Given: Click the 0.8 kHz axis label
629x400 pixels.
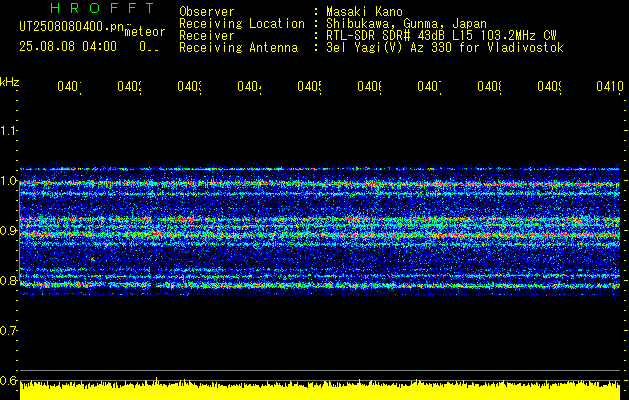Looking at the screenshot, I should click(8, 280).
